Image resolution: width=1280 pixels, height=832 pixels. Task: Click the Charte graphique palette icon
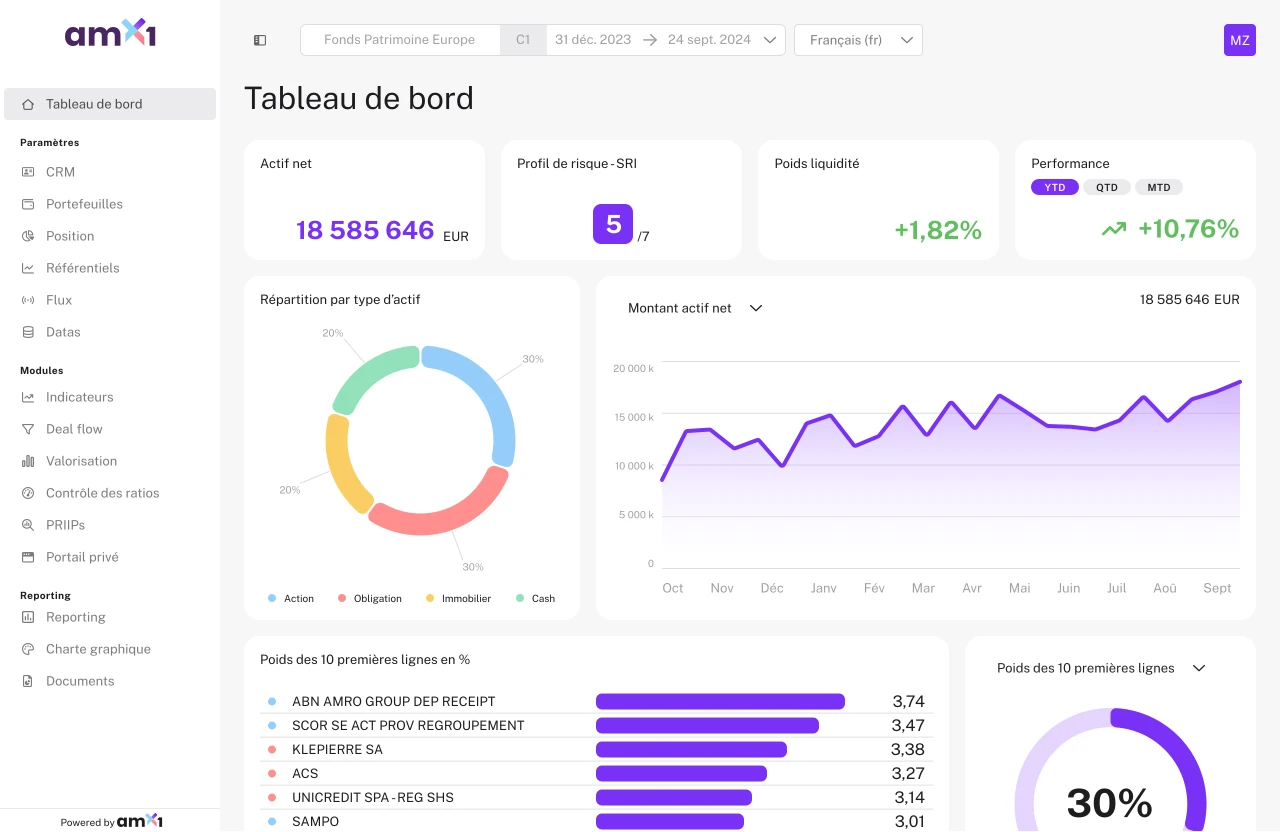pyautogui.click(x=28, y=649)
